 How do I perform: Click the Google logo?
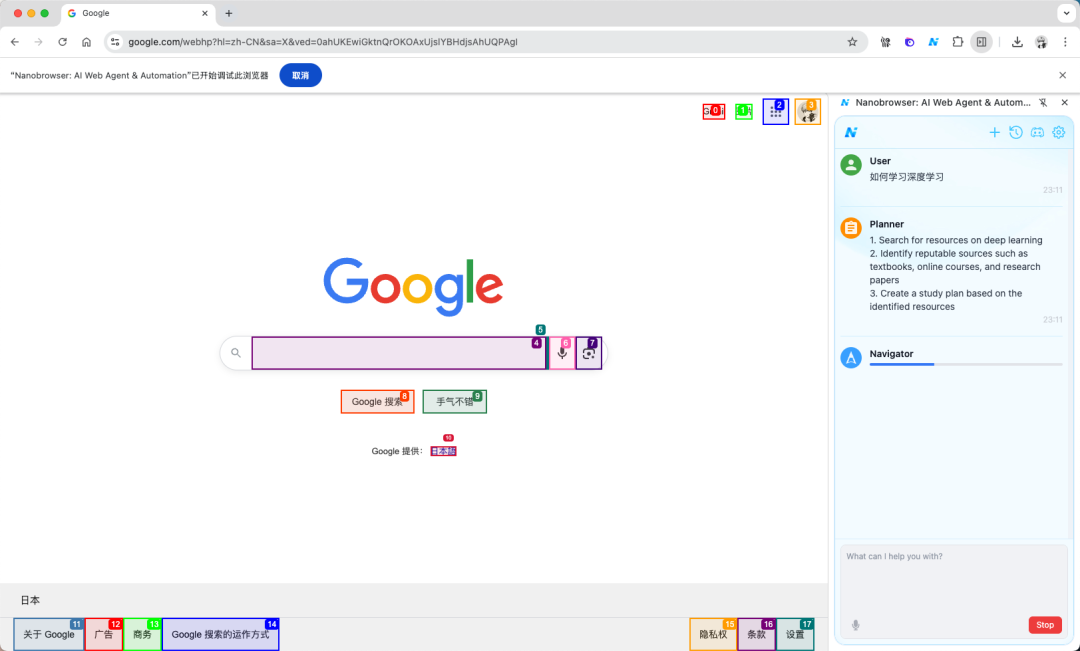tap(413, 287)
